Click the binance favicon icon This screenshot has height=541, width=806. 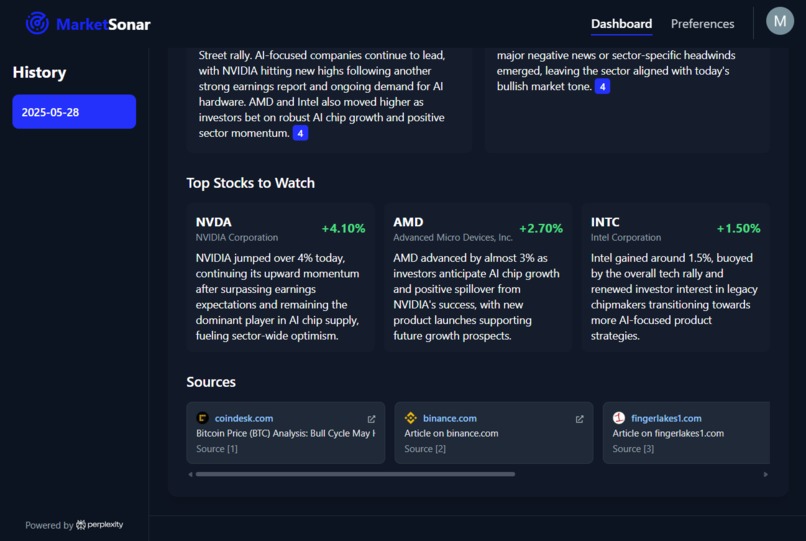410,418
